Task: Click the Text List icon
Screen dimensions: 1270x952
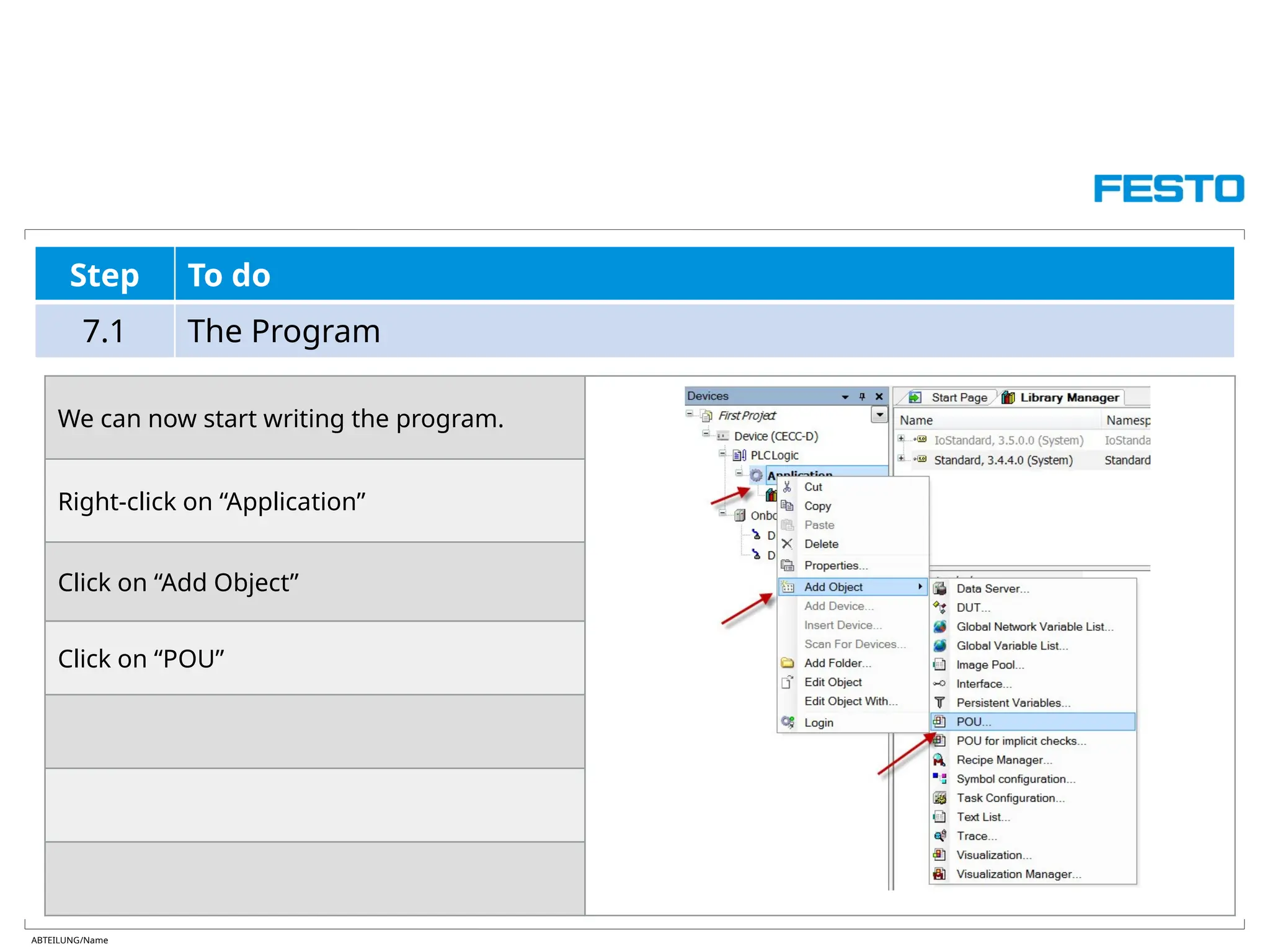Action: pyautogui.click(x=939, y=817)
